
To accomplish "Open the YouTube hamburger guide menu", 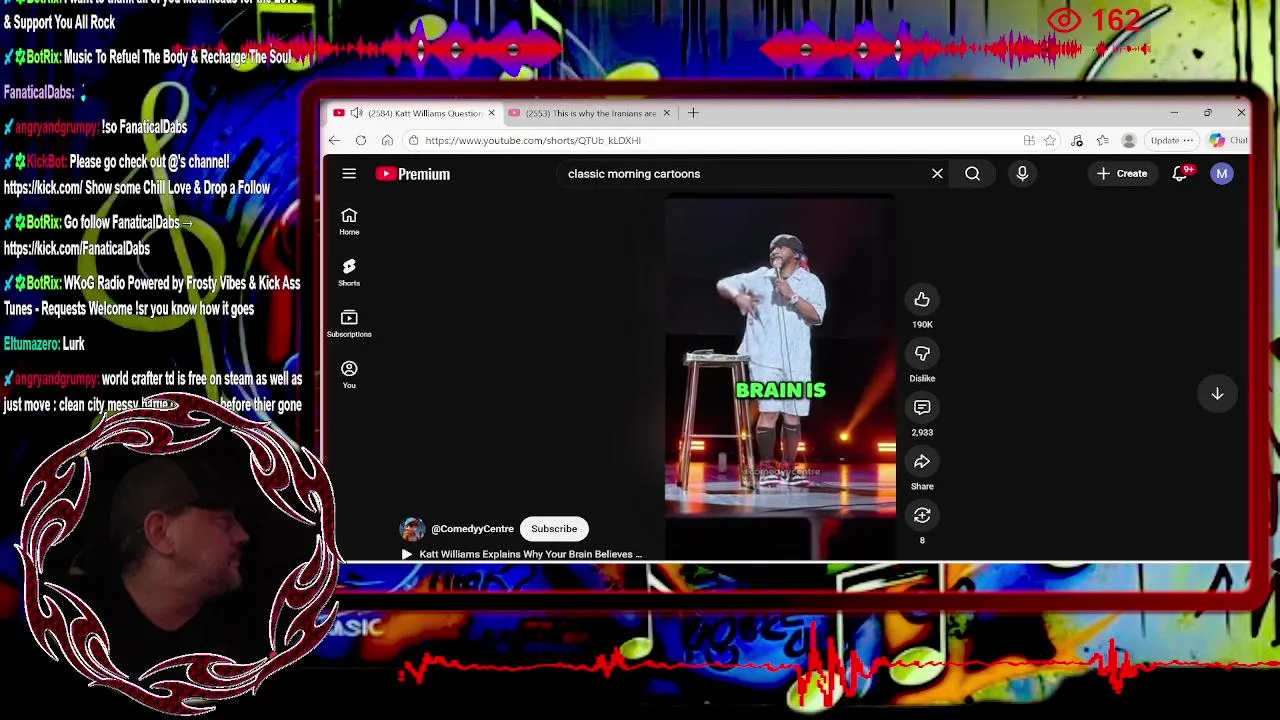I will [x=349, y=174].
